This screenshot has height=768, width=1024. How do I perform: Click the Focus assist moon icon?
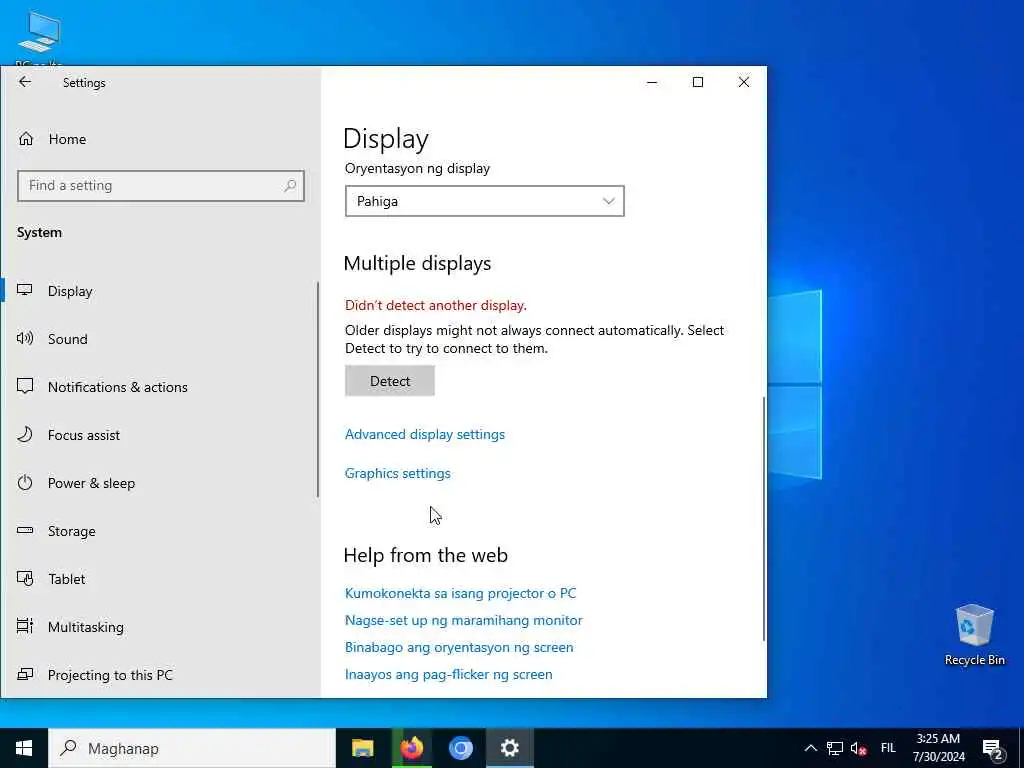pos(25,434)
